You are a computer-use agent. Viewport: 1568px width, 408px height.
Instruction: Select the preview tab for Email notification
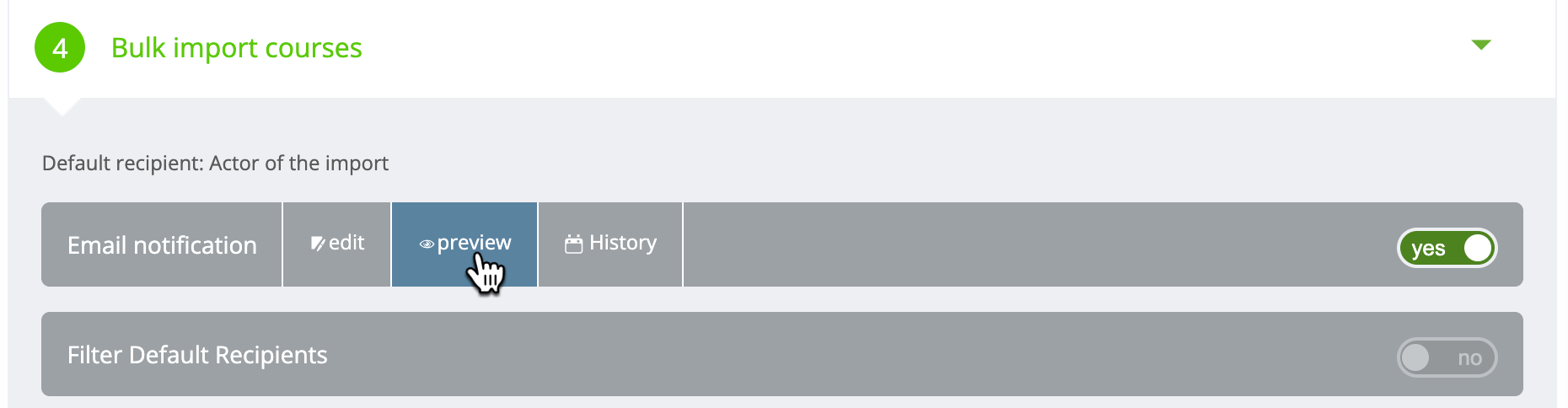(x=464, y=244)
